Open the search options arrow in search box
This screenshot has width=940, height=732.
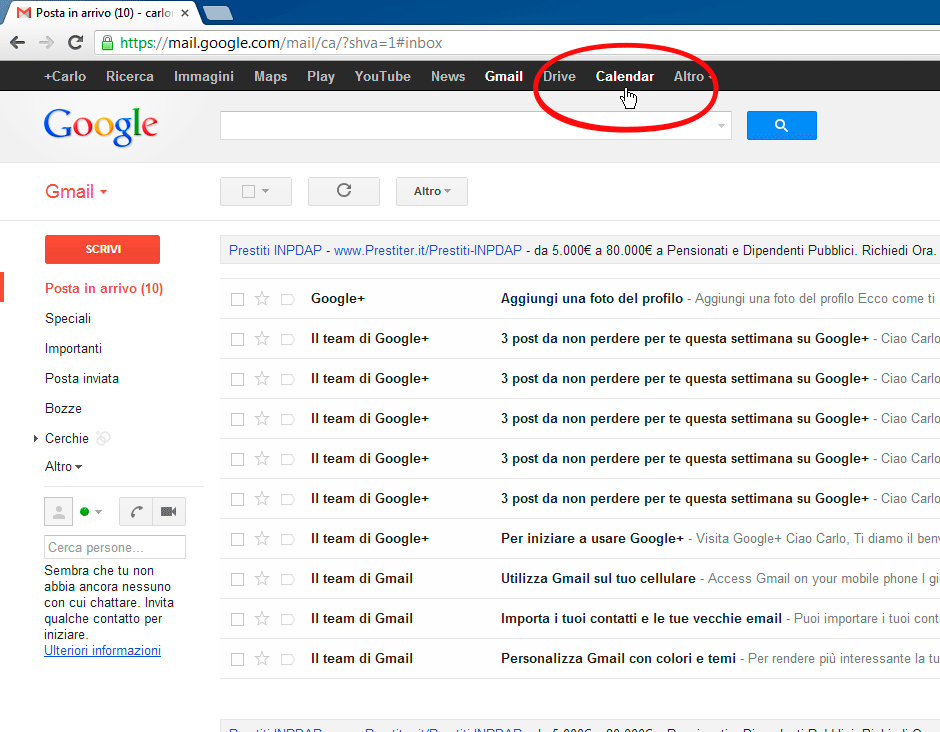tap(721, 126)
